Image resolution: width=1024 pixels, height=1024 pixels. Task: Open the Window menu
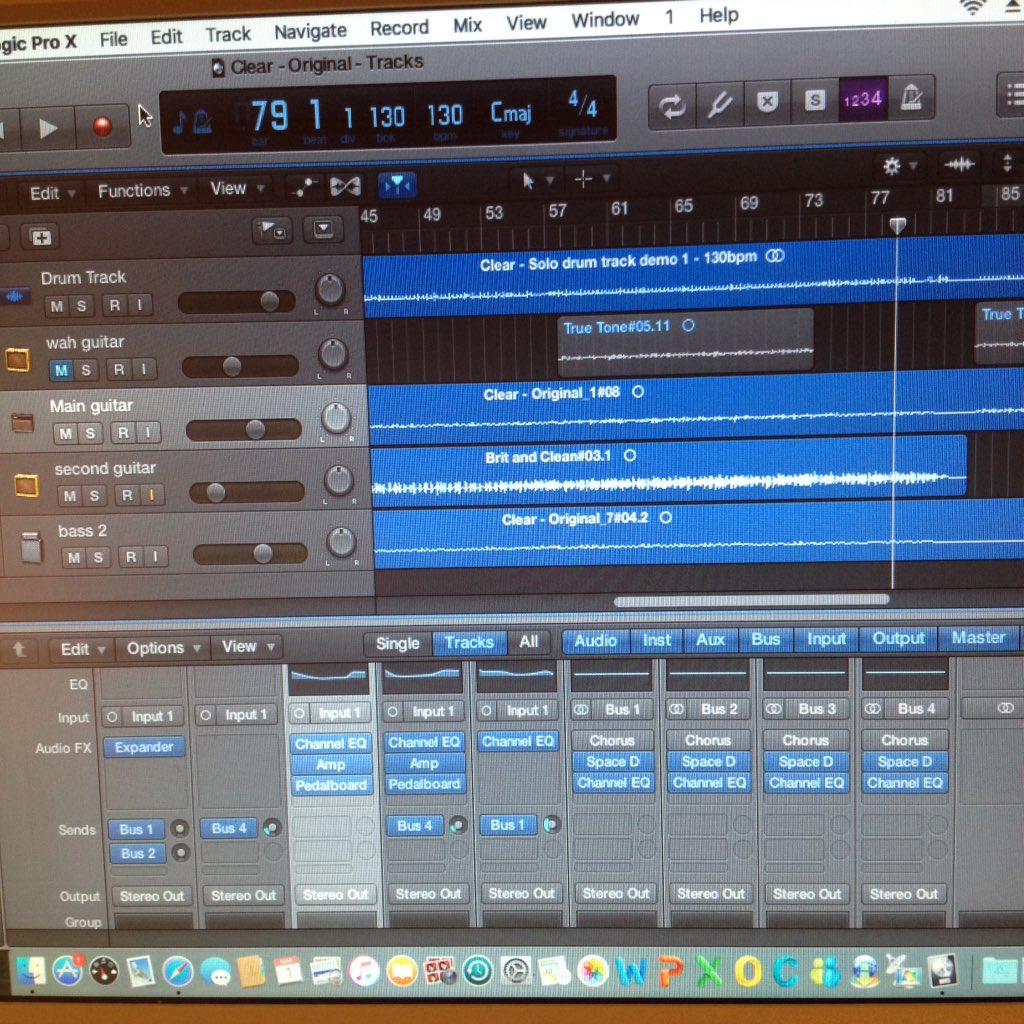[605, 20]
